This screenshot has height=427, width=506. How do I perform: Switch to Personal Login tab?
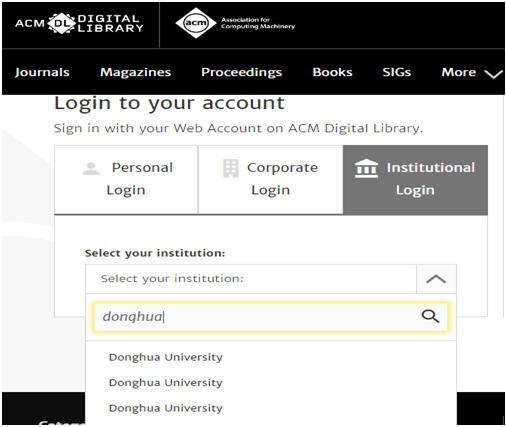(x=126, y=179)
